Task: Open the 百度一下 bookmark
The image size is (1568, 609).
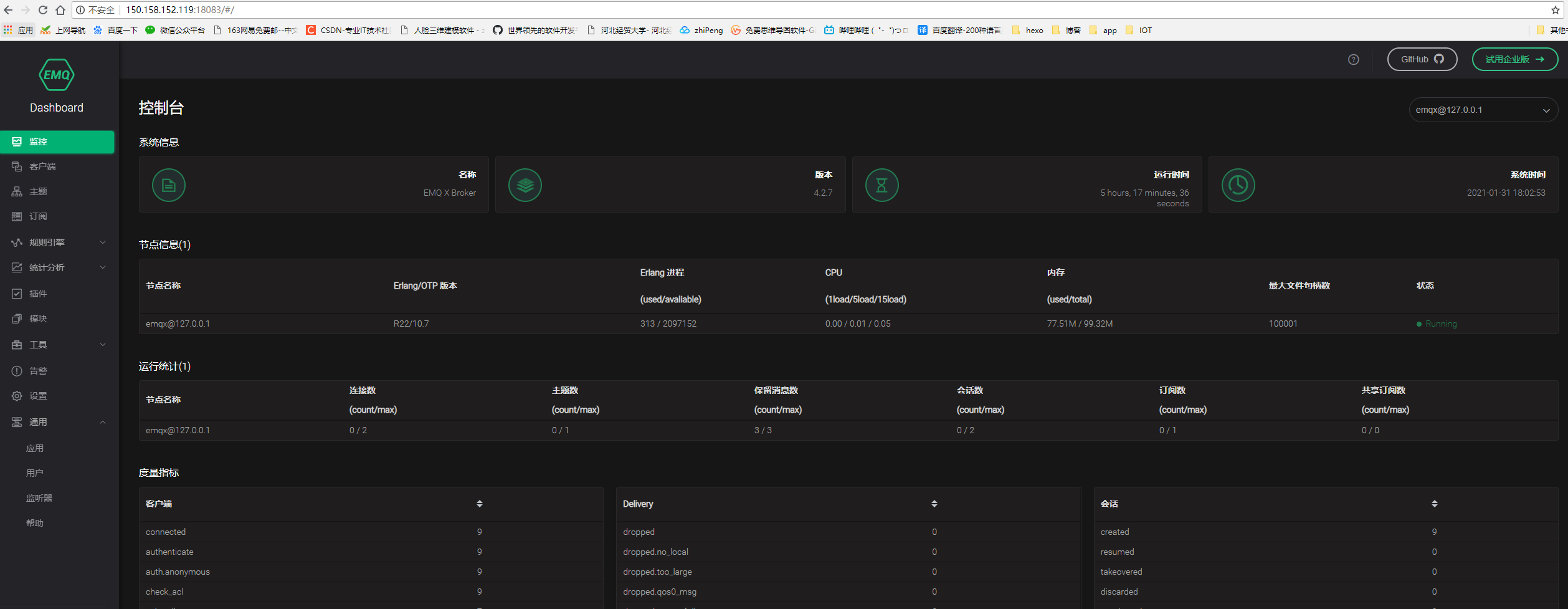Action: (116, 30)
